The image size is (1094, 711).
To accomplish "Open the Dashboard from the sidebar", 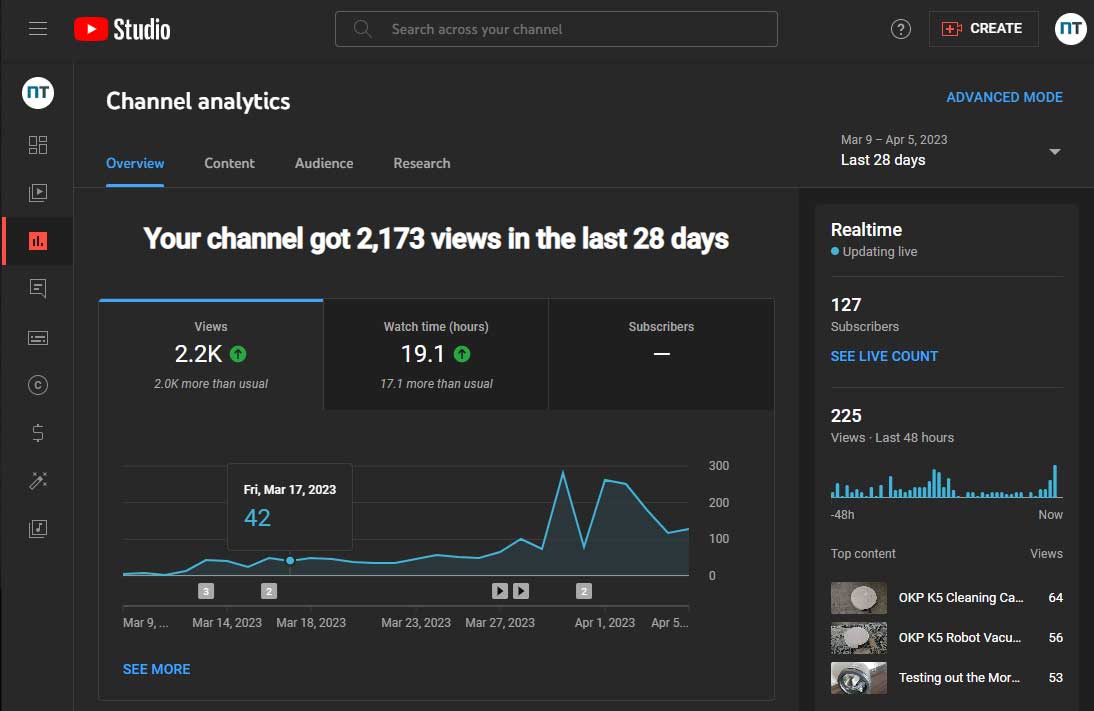I will click(x=38, y=144).
